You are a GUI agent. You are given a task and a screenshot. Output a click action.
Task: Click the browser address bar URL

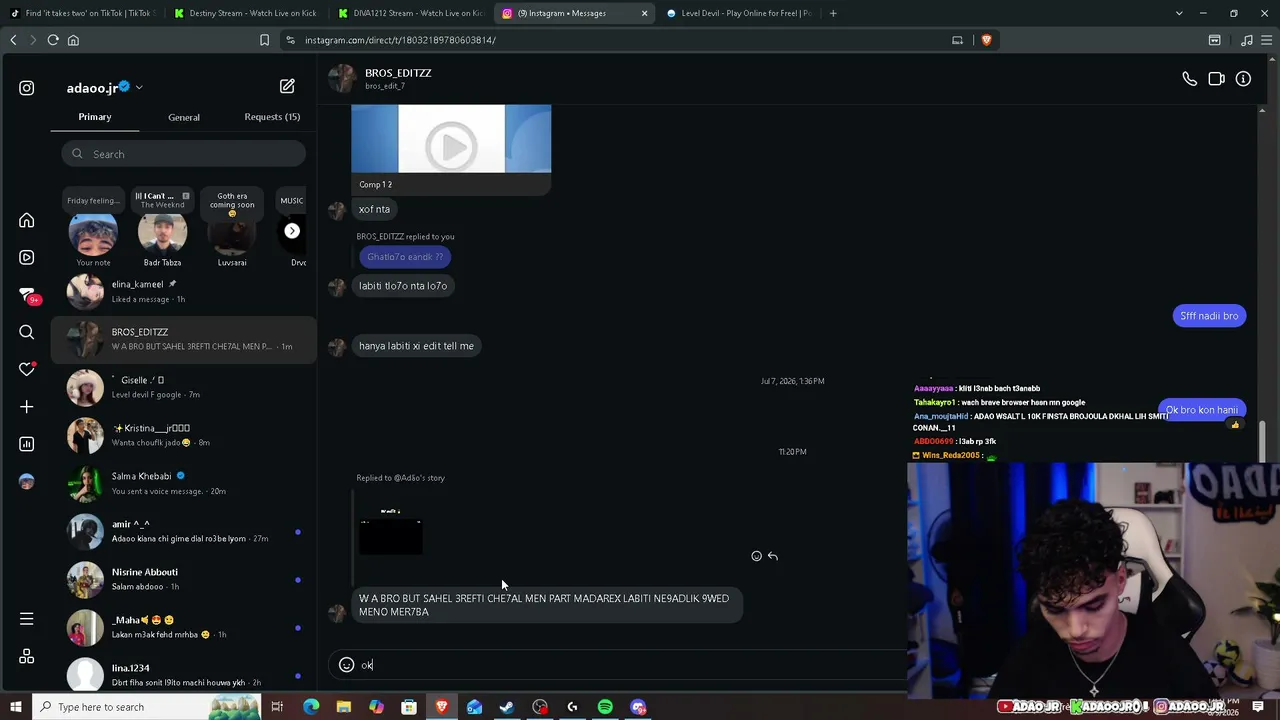(400, 40)
